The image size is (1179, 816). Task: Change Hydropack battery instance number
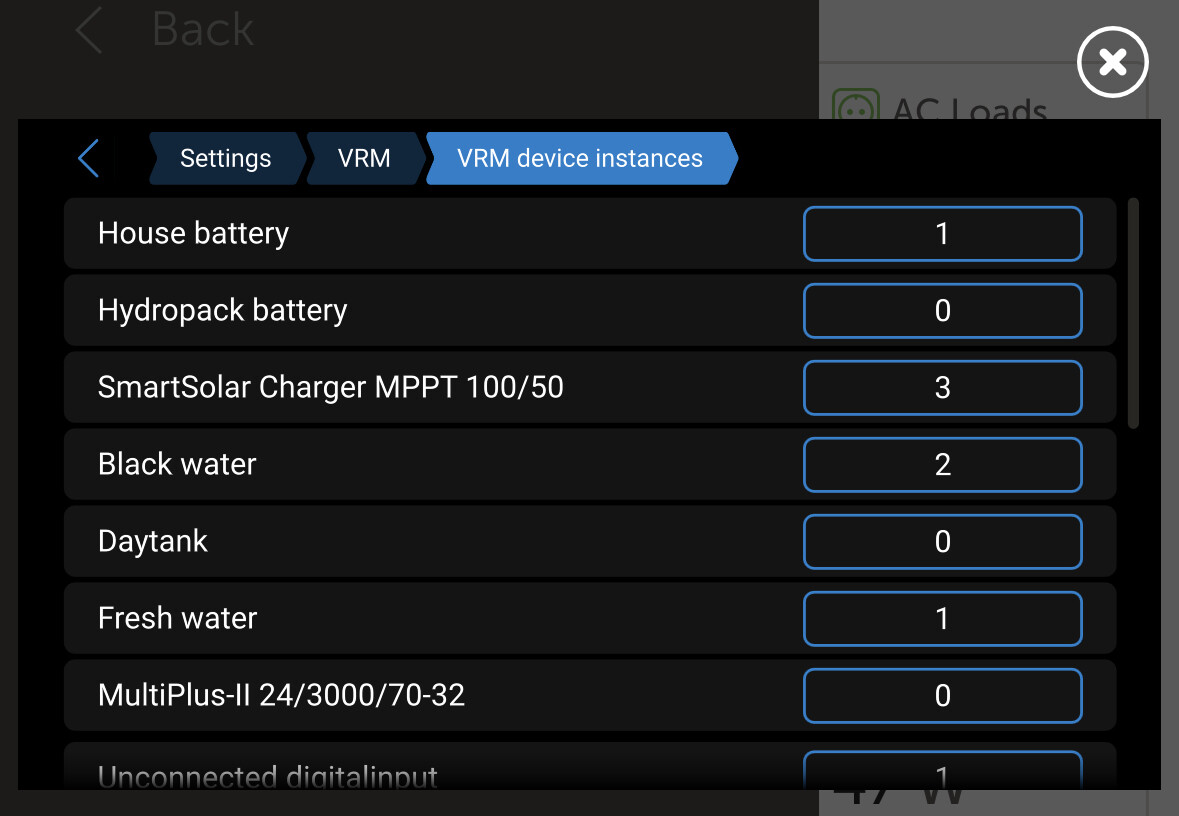click(x=942, y=311)
